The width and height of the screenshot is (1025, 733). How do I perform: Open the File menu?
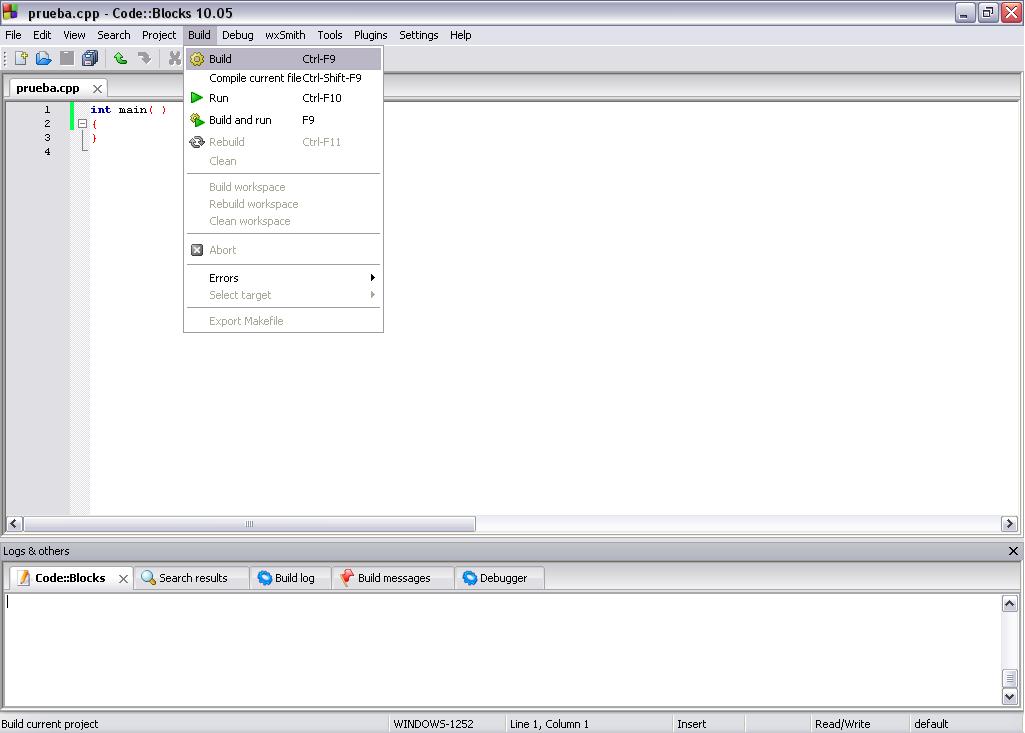[x=13, y=35]
